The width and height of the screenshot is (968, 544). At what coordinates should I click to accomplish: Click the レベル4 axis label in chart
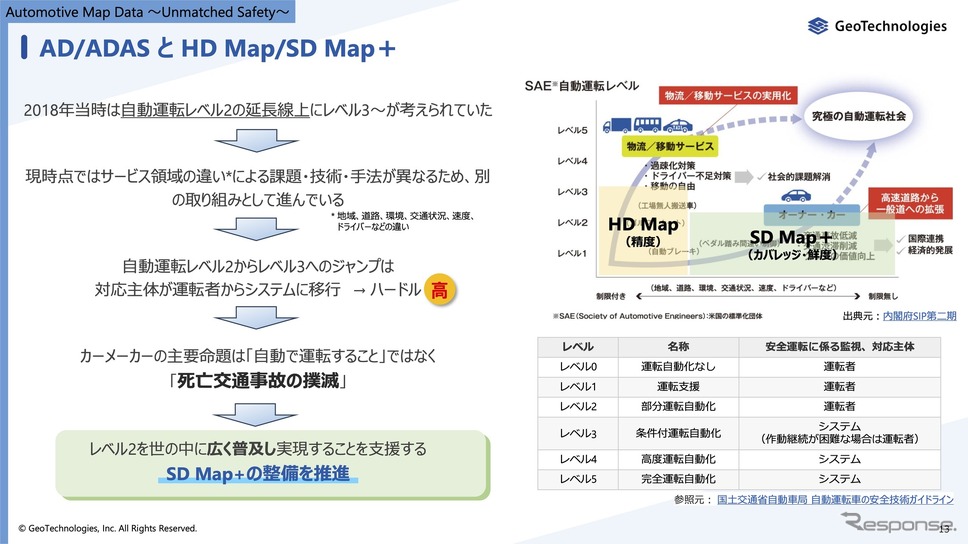[572, 161]
